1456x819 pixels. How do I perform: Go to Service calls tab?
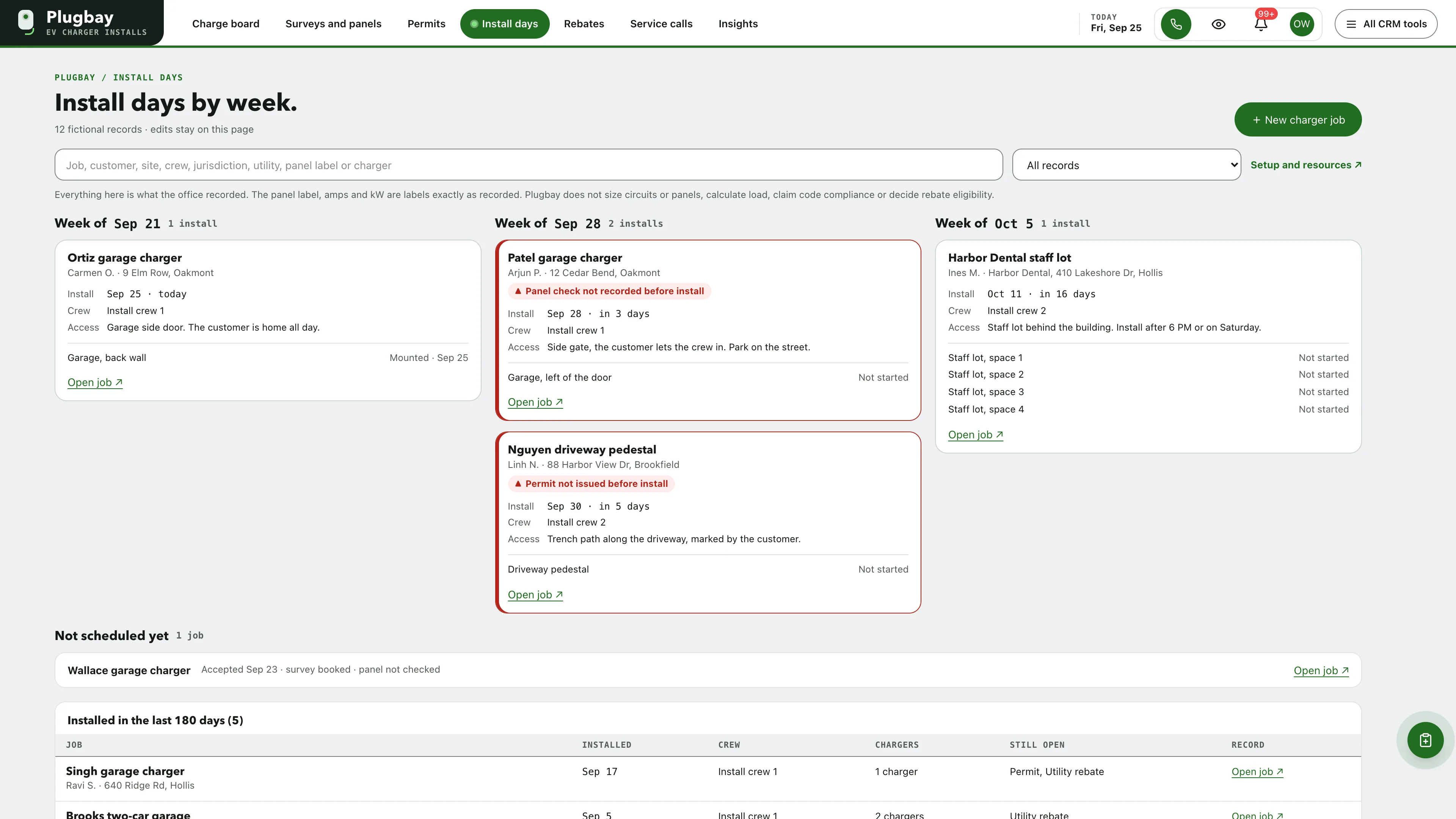pyautogui.click(x=661, y=24)
